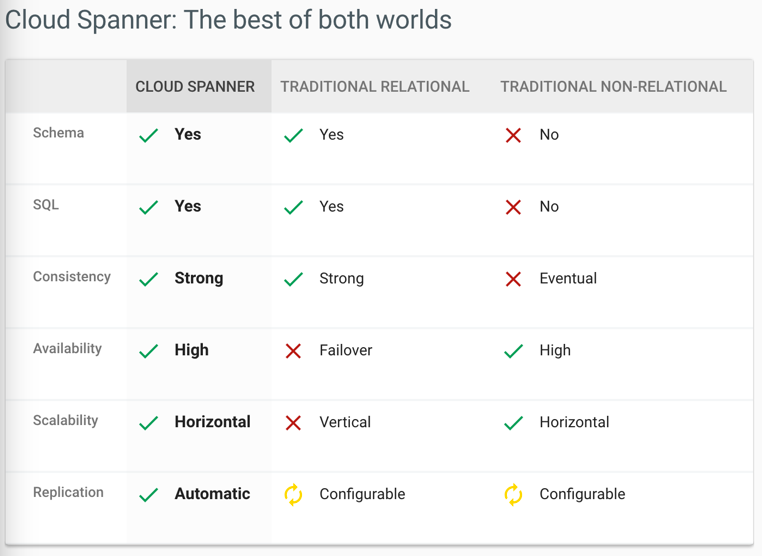This screenshot has width=762, height=556.
Task: Click the green checkmark beside Automatic
Action: 149,495
